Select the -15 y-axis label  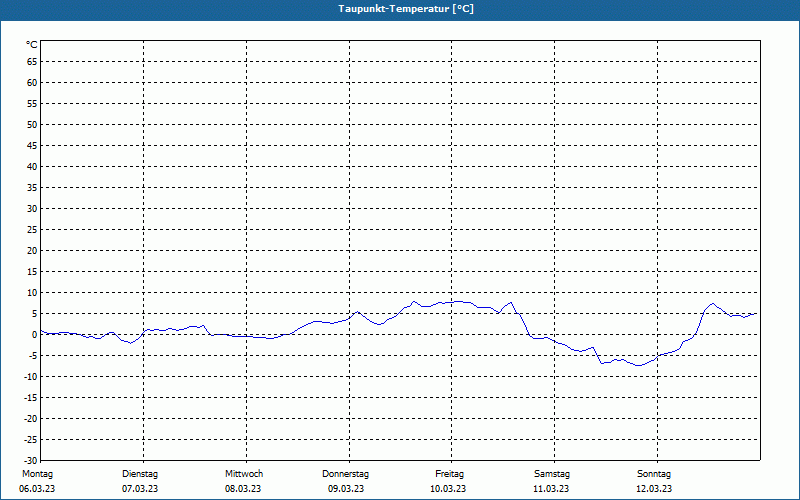[x=31, y=397]
